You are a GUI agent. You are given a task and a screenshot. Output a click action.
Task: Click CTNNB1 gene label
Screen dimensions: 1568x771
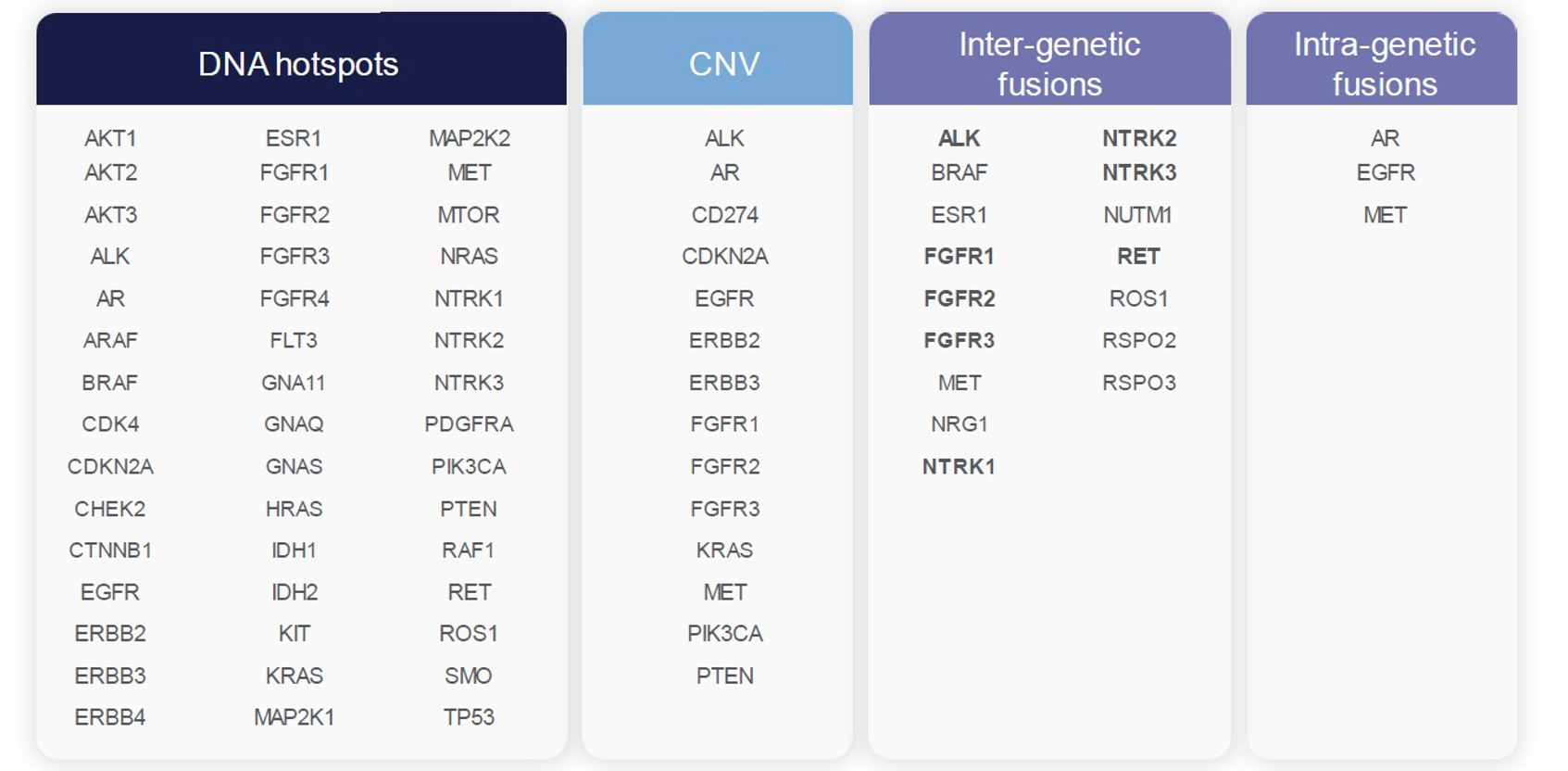point(110,550)
